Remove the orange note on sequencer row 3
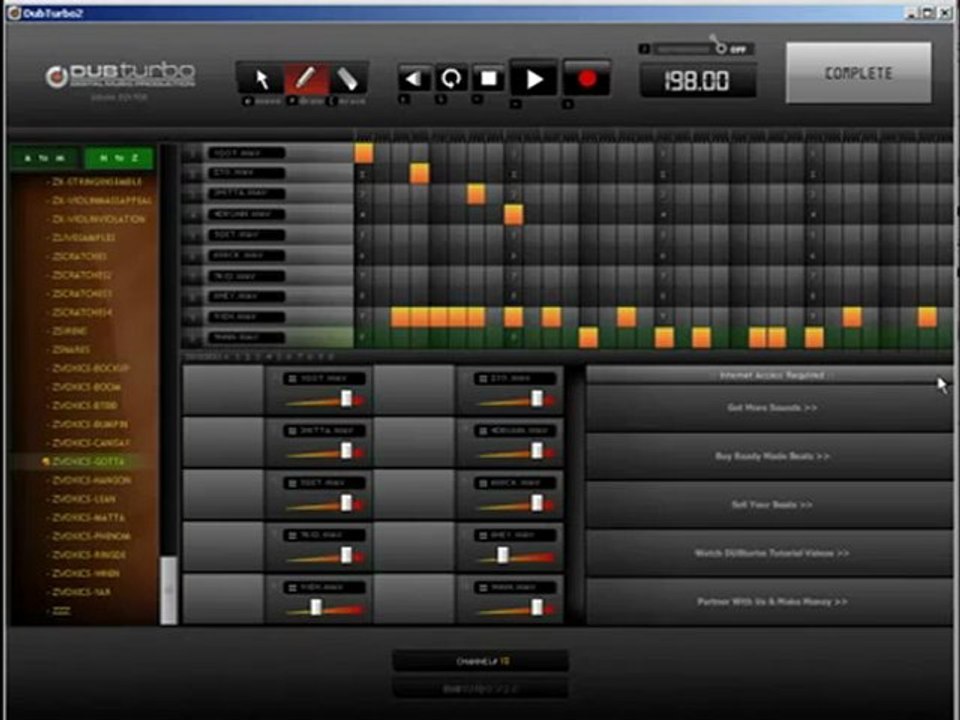This screenshot has height=720, width=960. [476, 194]
